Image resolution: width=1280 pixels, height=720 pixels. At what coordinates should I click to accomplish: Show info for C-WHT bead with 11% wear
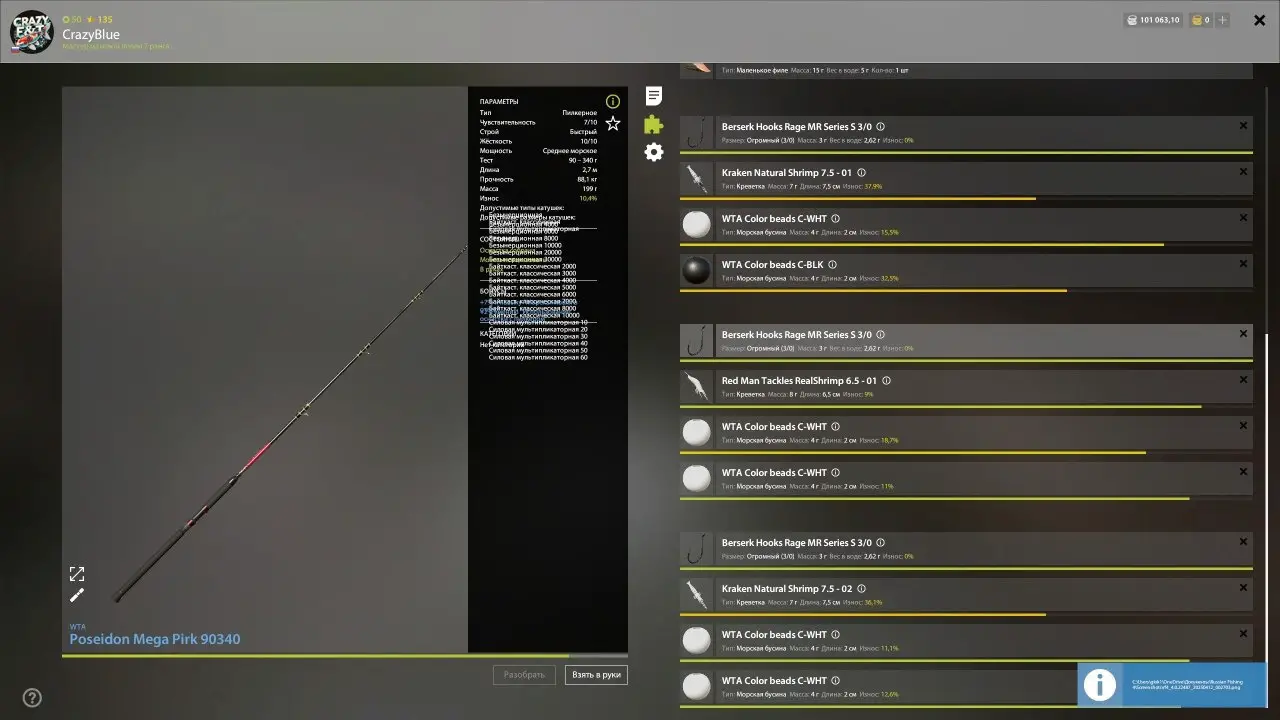point(835,473)
